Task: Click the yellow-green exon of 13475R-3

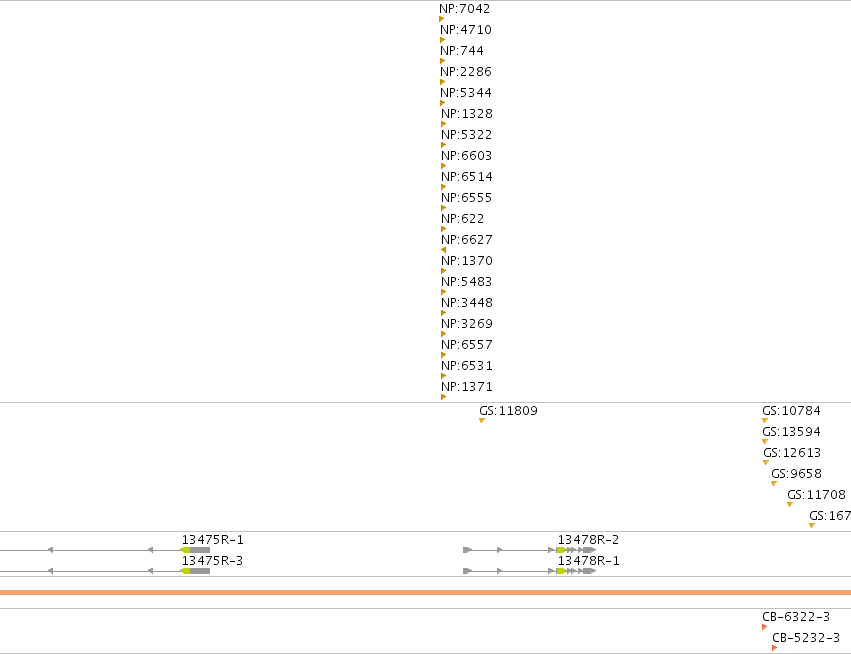Action: pyautogui.click(x=186, y=571)
